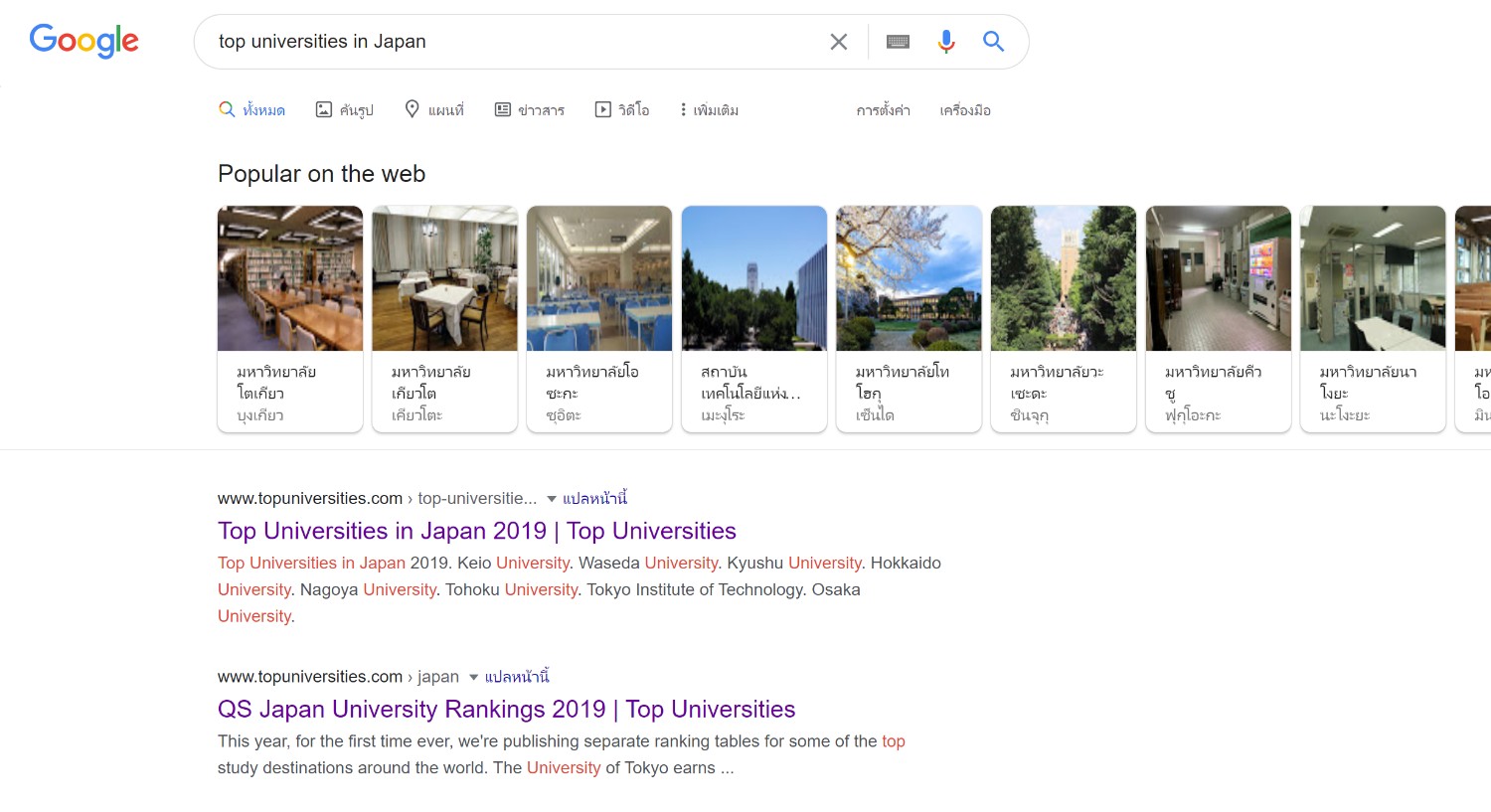Open the Kyoto University card with dining table
The width and height of the screenshot is (1491, 812).
click(x=444, y=319)
